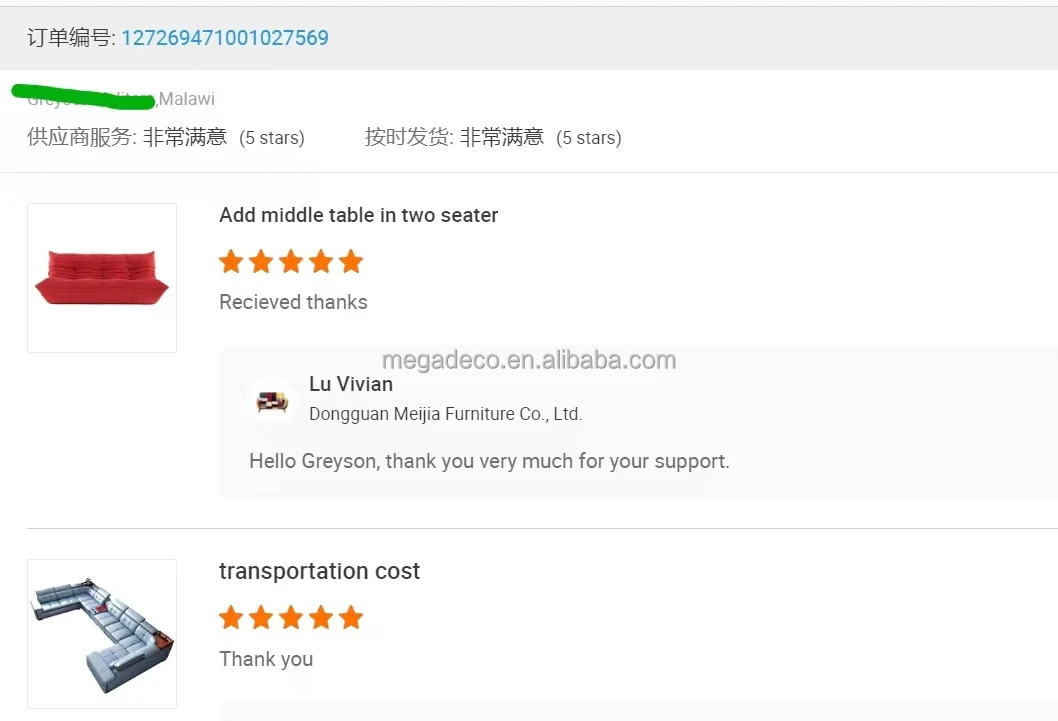Click the 供应商服务 rating label
This screenshot has width=1058, height=721.
click(x=81, y=137)
